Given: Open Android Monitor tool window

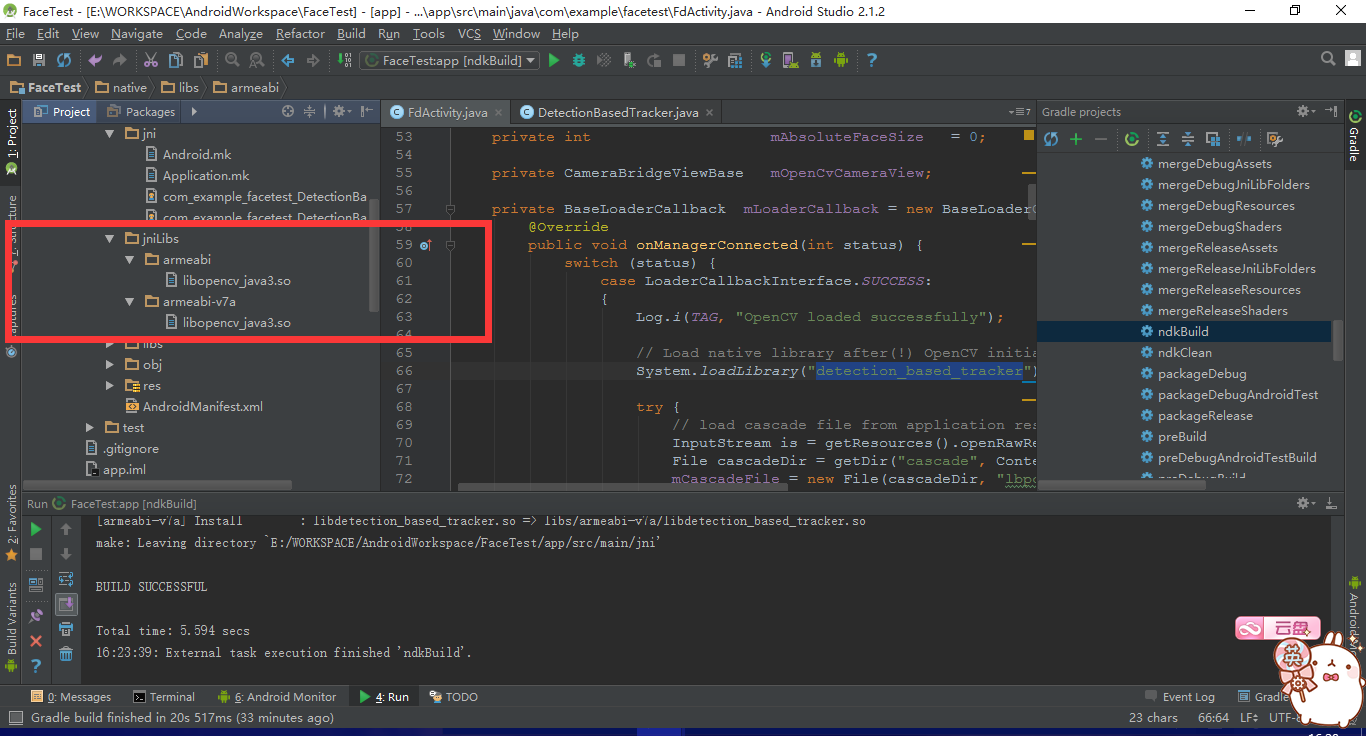Looking at the screenshot, I should (x=278, y=697).
